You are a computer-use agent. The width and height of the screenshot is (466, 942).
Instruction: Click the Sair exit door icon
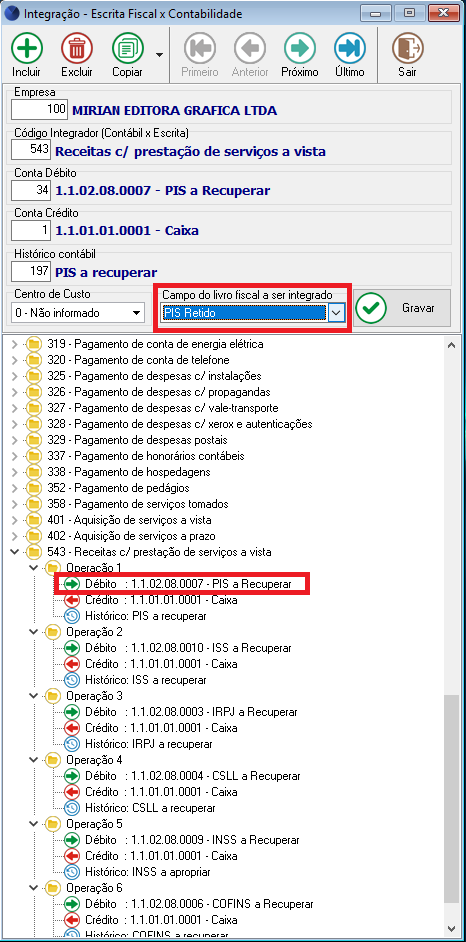pyautogui.click(x=407, y=48)
